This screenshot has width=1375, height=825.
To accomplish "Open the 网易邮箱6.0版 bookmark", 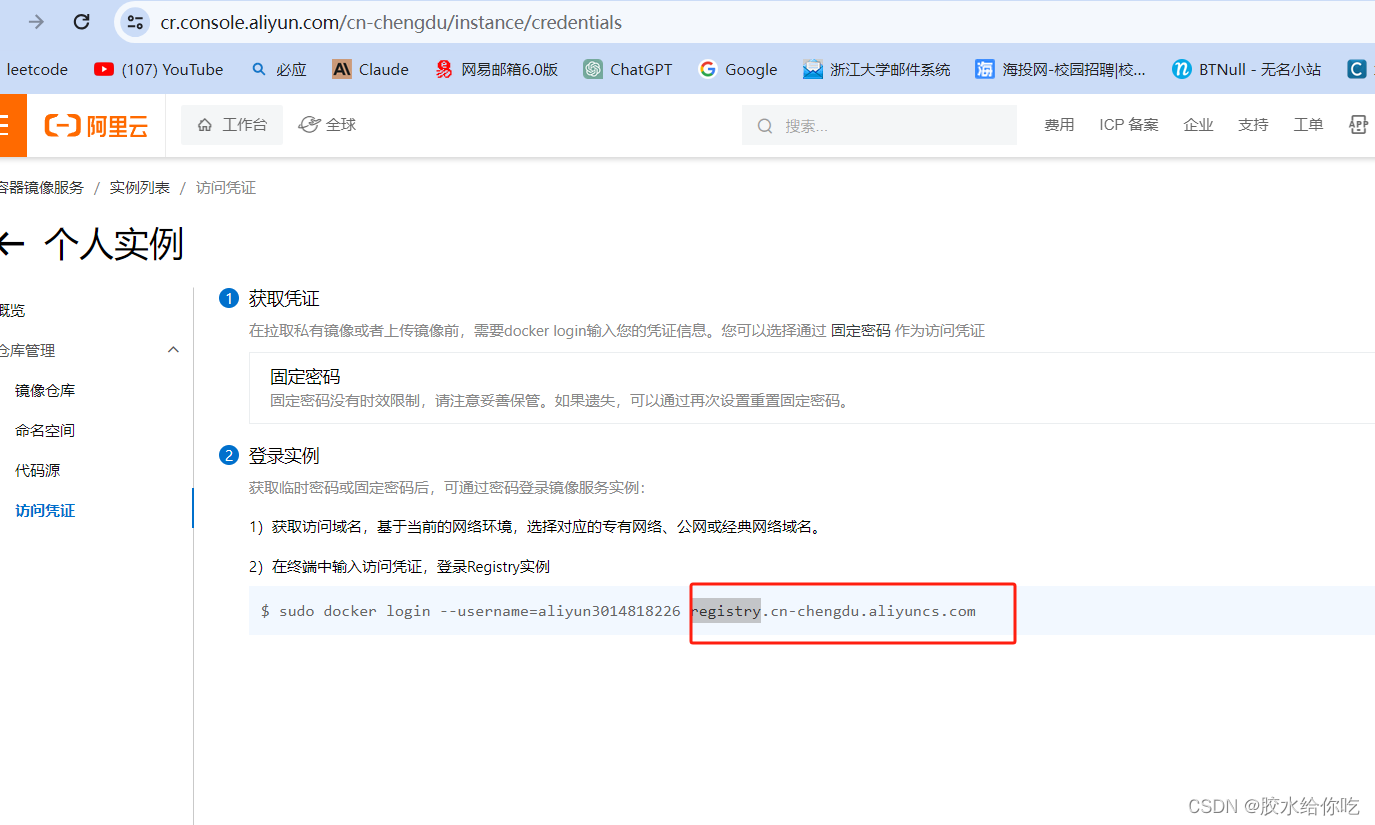I will coord(496,69).
